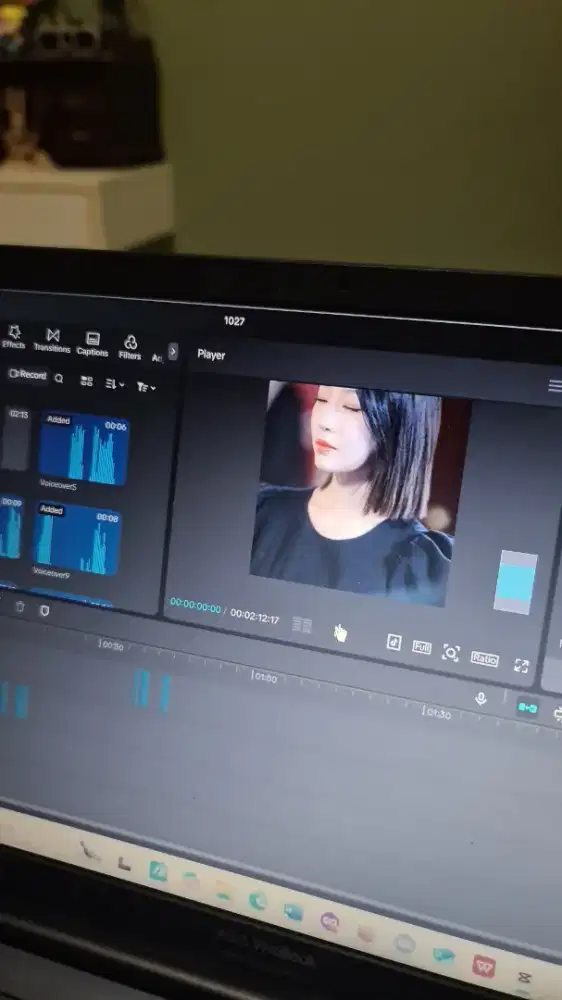Click the delete trash icon in timeline toolbar
562x1000 pixels.
click(x=20, y=607)
